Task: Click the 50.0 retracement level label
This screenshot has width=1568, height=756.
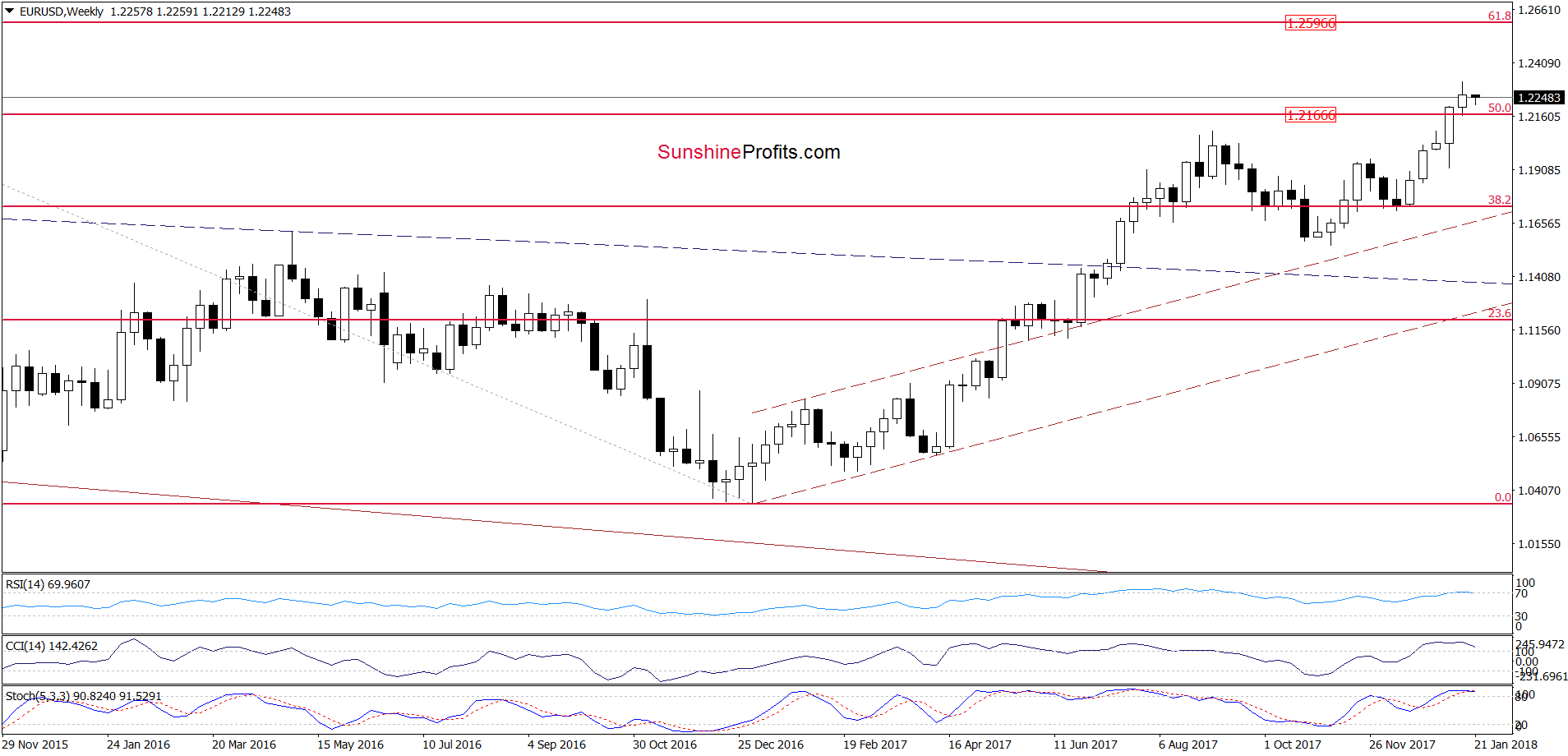Action: pos(1500,108)
